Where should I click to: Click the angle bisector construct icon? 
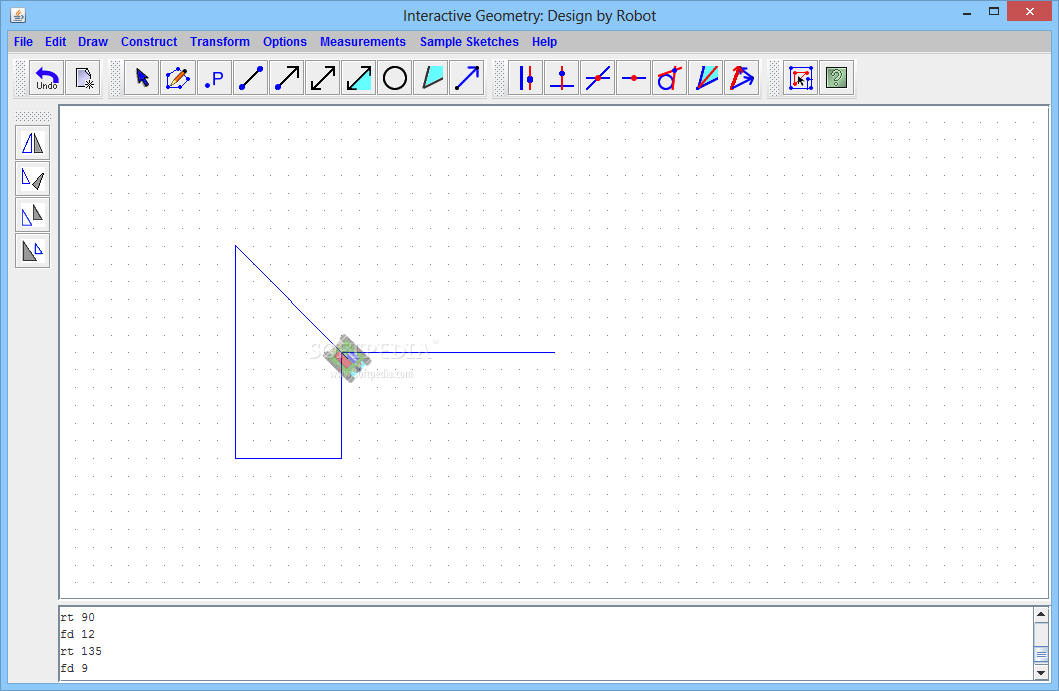click(x=706, y=78)
